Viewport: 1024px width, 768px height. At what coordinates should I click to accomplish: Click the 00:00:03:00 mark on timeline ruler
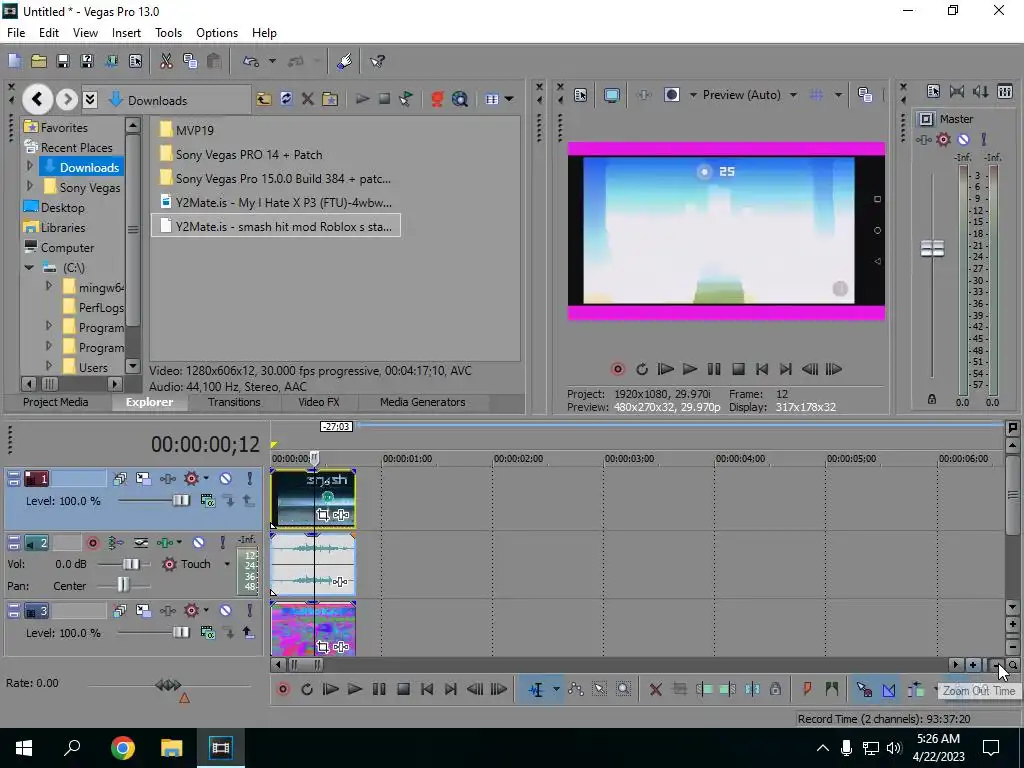(629, 458)
